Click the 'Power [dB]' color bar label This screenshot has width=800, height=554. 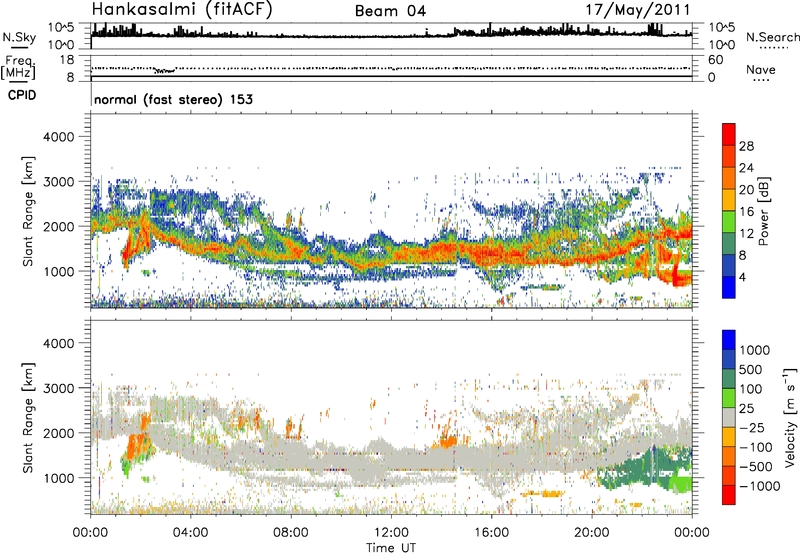(x=763, y=211)
